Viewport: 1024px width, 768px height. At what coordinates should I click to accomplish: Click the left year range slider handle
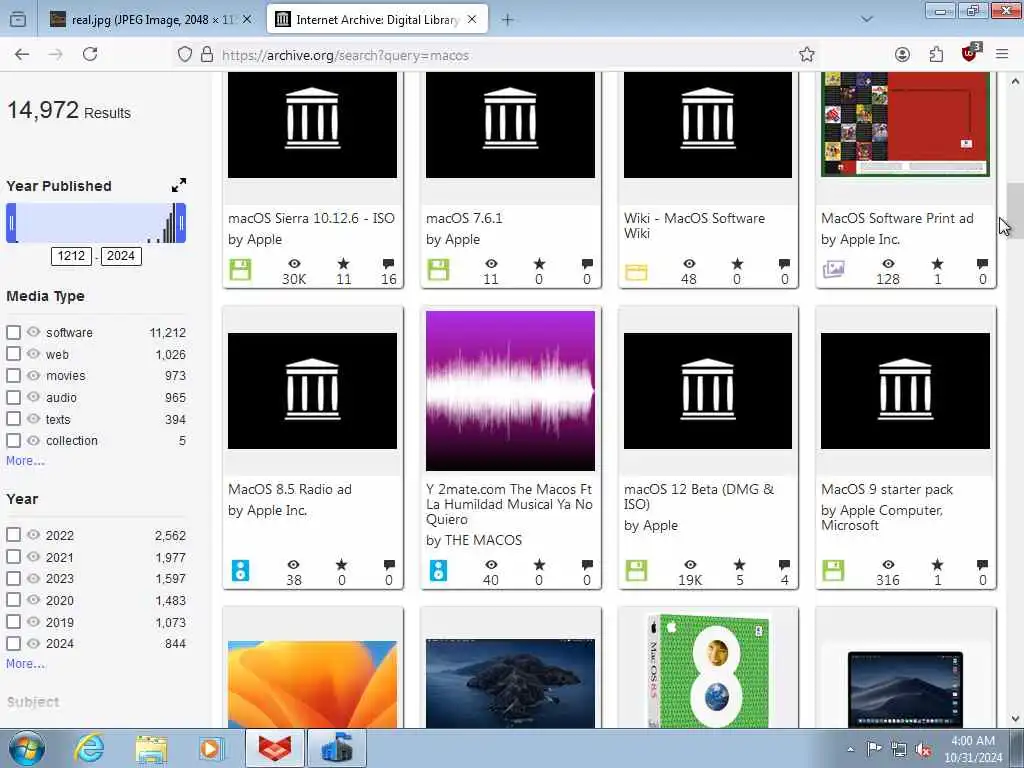11,223
